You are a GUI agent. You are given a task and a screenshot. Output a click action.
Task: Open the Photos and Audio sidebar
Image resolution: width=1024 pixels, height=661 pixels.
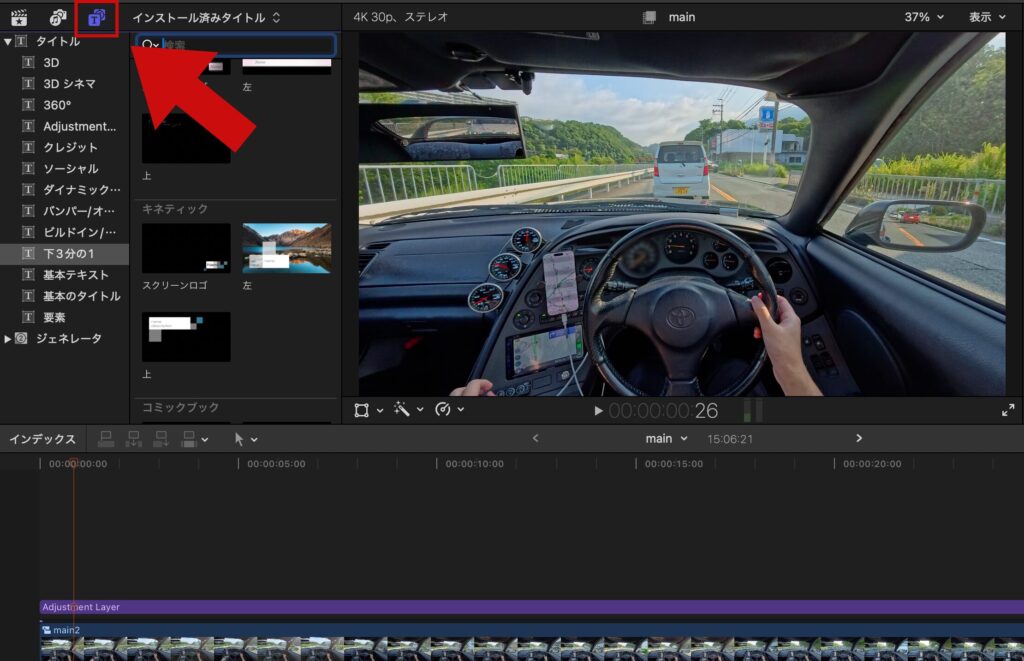[x=58, y=17]
